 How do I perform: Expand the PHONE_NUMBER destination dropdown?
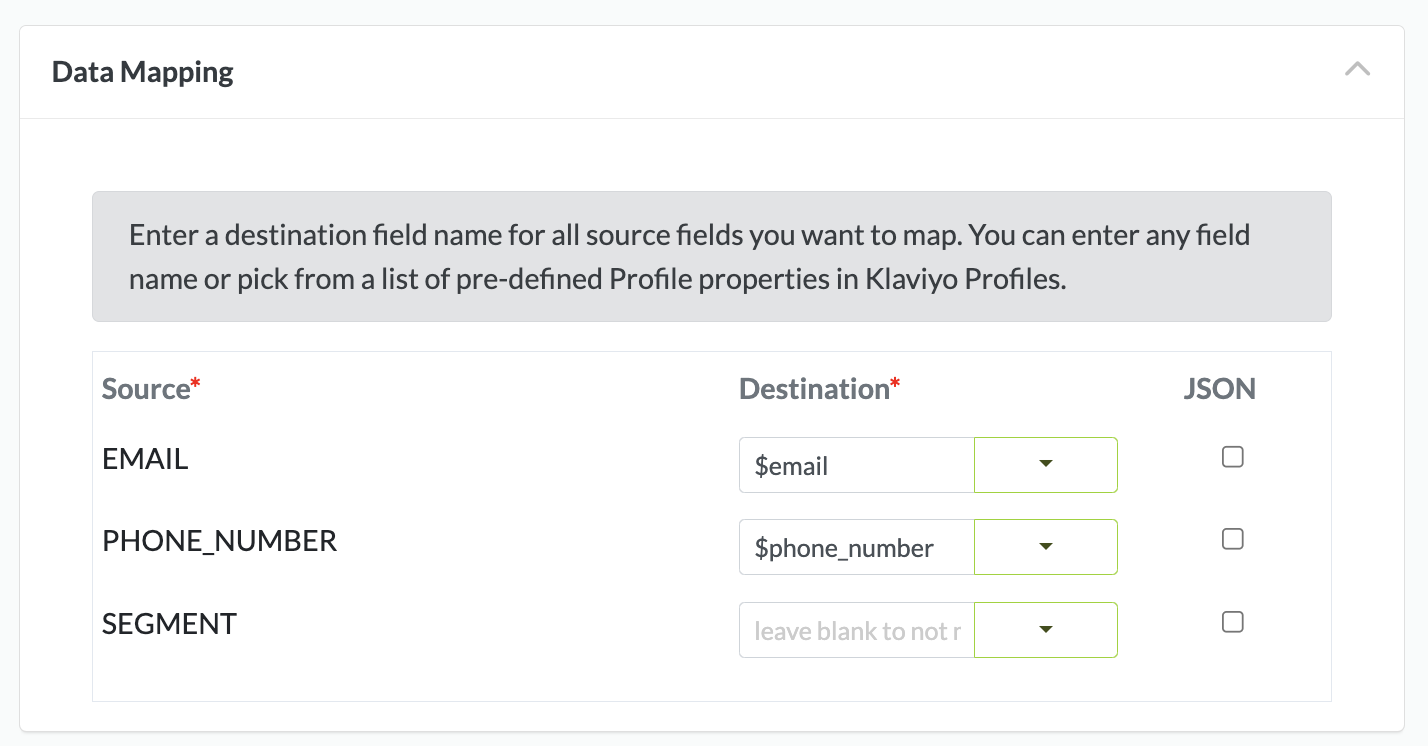tap(1046, 547)
